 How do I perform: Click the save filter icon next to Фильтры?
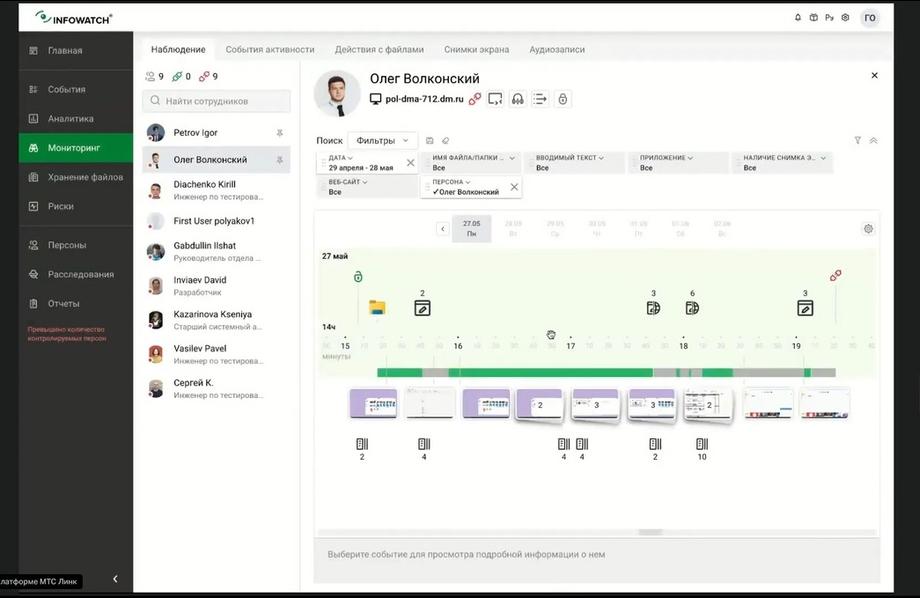tap(429, 141)
